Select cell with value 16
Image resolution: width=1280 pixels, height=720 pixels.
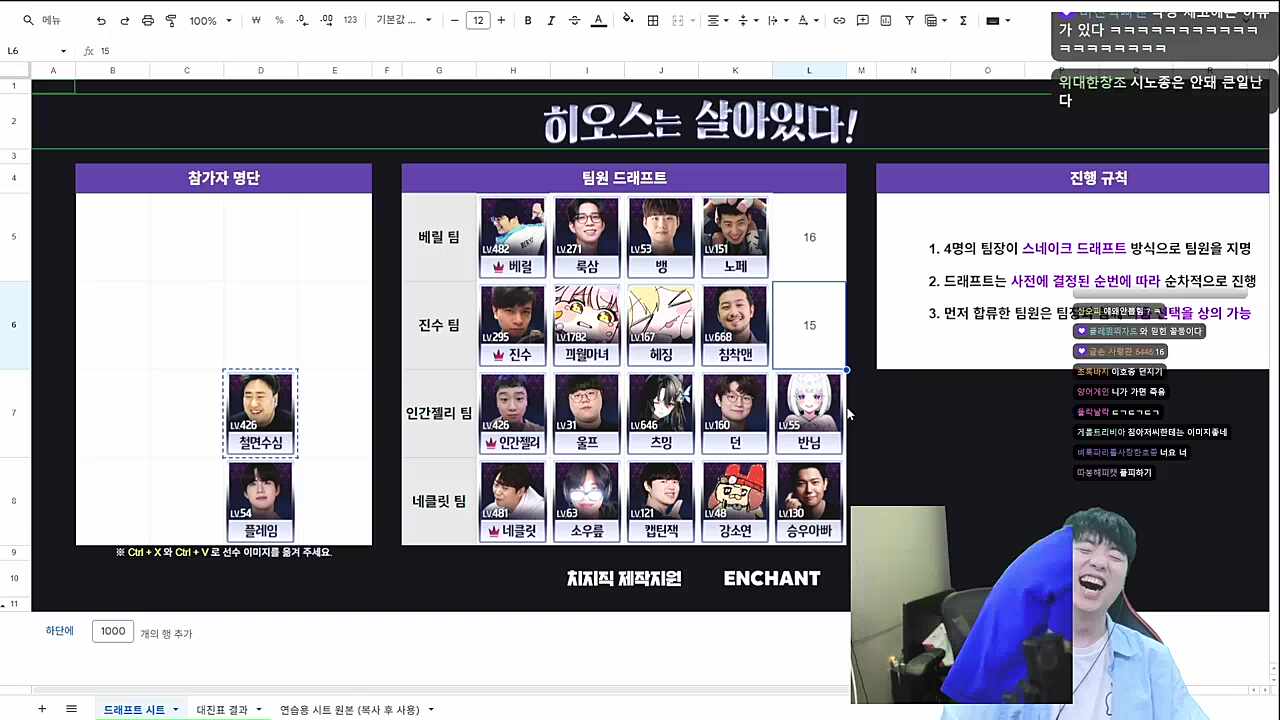click(x=809, y=237)
